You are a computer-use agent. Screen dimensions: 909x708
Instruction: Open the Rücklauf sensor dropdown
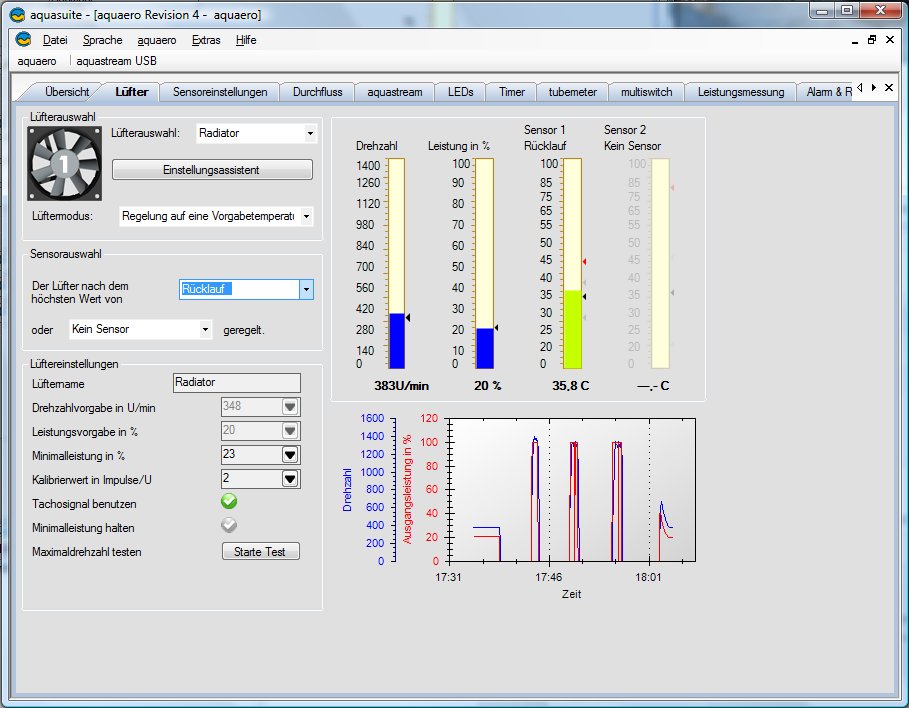[x=307, y=289]
